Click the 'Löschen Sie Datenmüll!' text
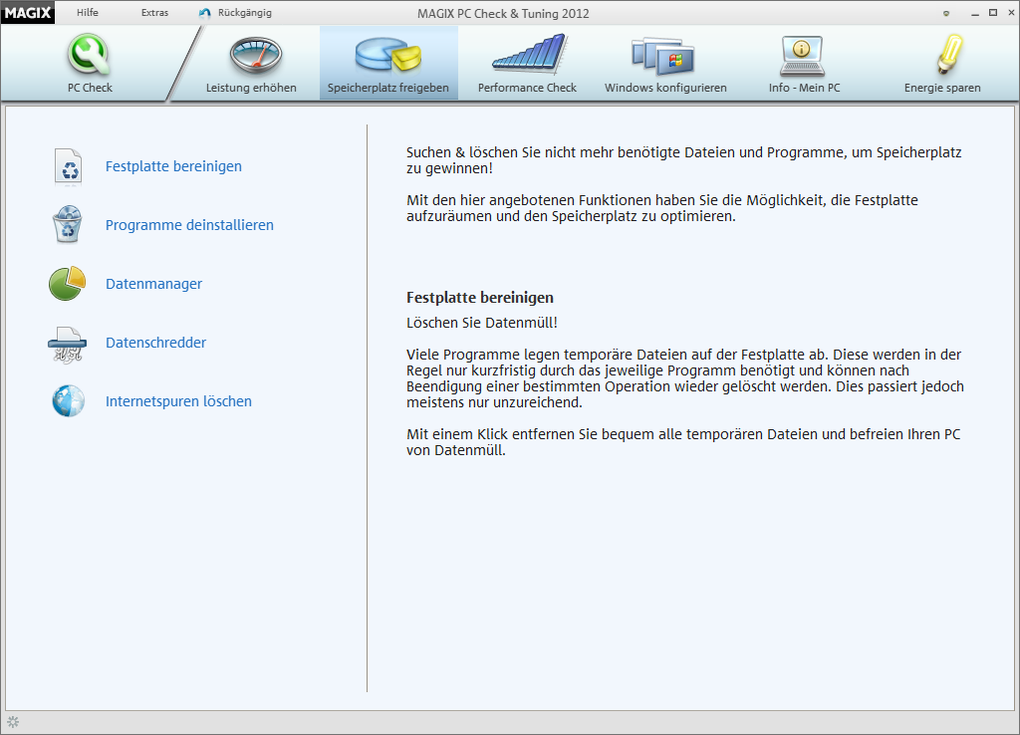 coord(482,323)
